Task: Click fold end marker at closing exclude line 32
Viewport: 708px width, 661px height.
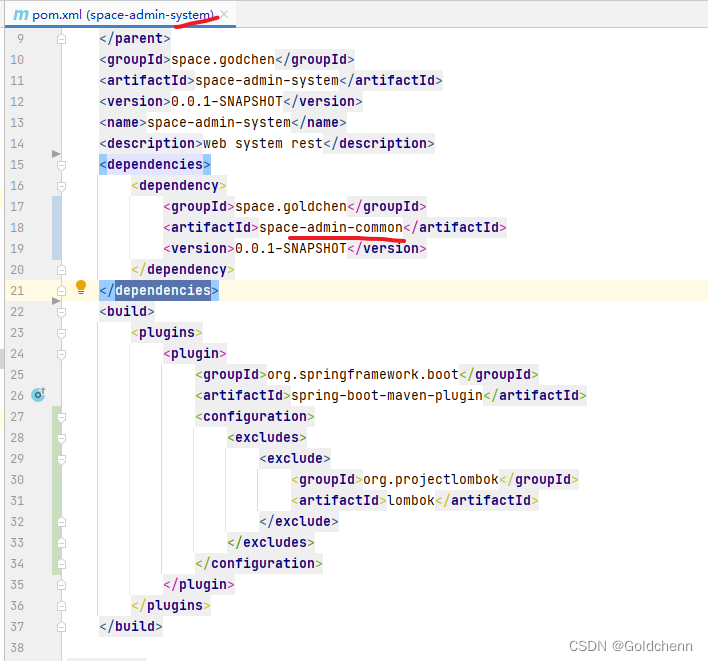Action: click(62, 522)
